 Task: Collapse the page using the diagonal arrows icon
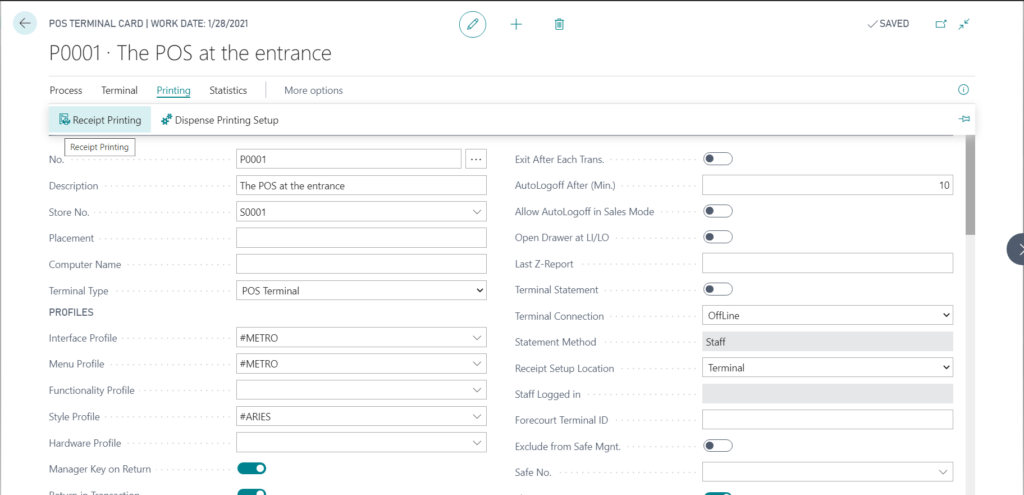[964, 24]
